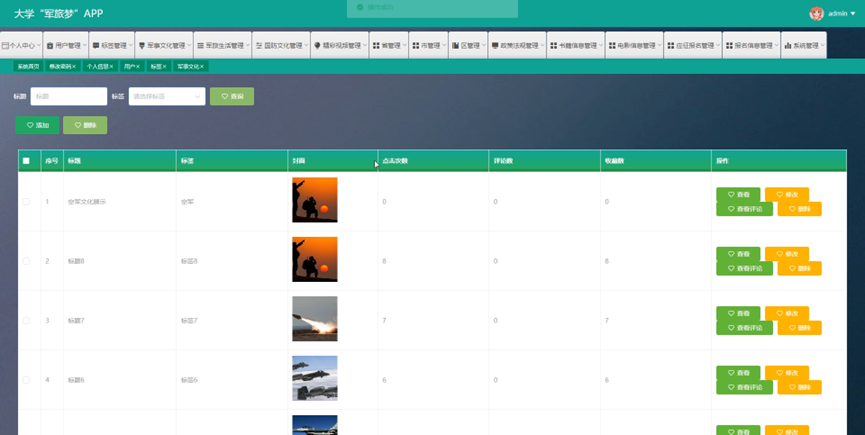Expand the 政策法规管理 menu chevron

click(541, 46)
